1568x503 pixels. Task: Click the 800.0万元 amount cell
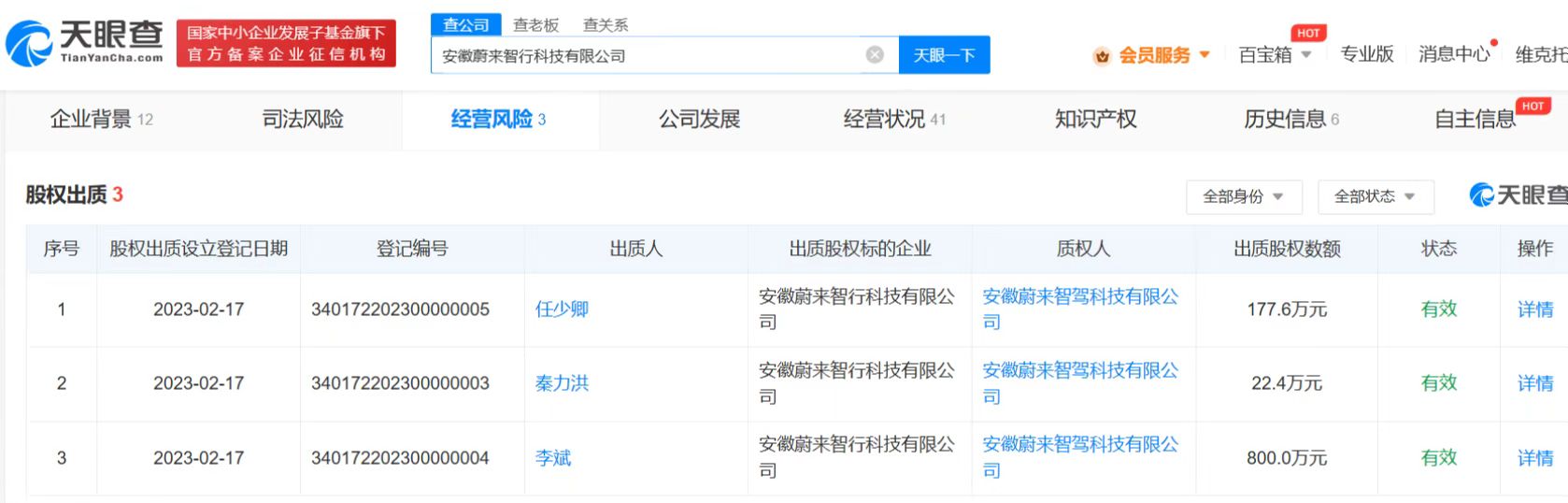[1287, 458]
